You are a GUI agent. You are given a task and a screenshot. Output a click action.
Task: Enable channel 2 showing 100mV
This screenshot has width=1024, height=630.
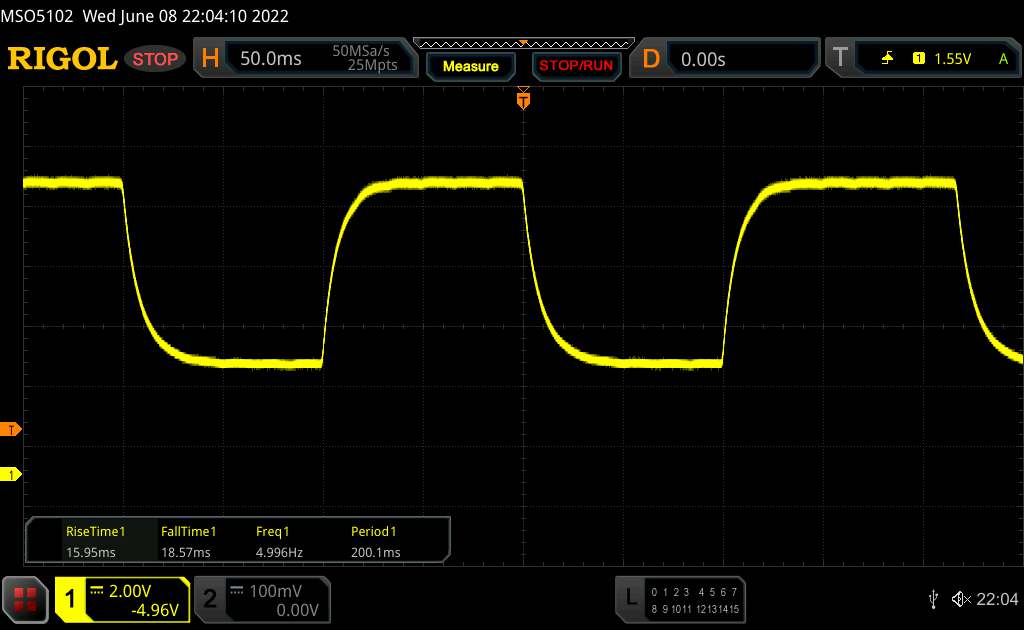(259, 598)
